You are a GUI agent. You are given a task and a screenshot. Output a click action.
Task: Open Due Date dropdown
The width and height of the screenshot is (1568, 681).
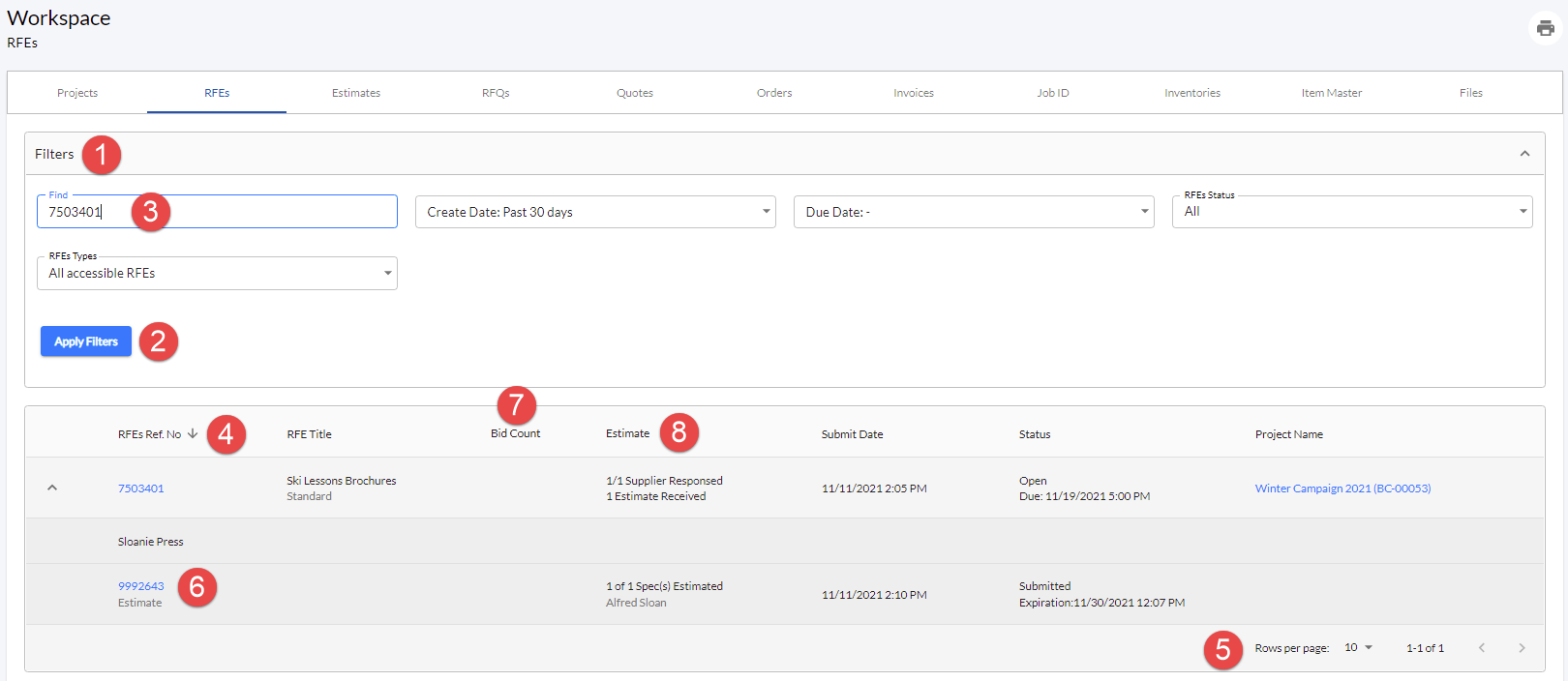click(x=974, y=212)
